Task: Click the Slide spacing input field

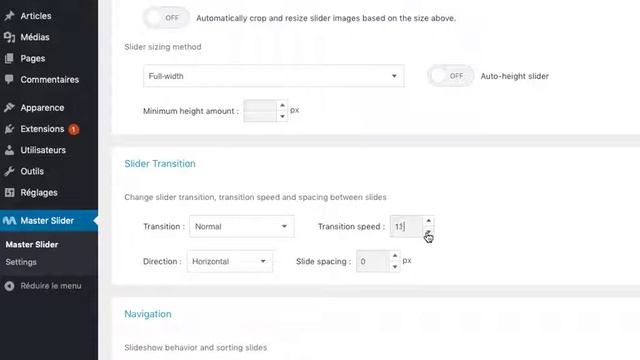Action: (x=373, y=261)
